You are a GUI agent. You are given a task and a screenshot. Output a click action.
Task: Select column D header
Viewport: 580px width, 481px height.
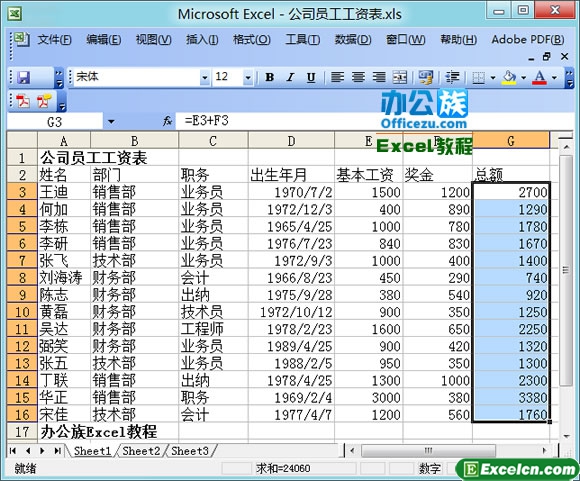pyautogui.click(x=291, y=141)
